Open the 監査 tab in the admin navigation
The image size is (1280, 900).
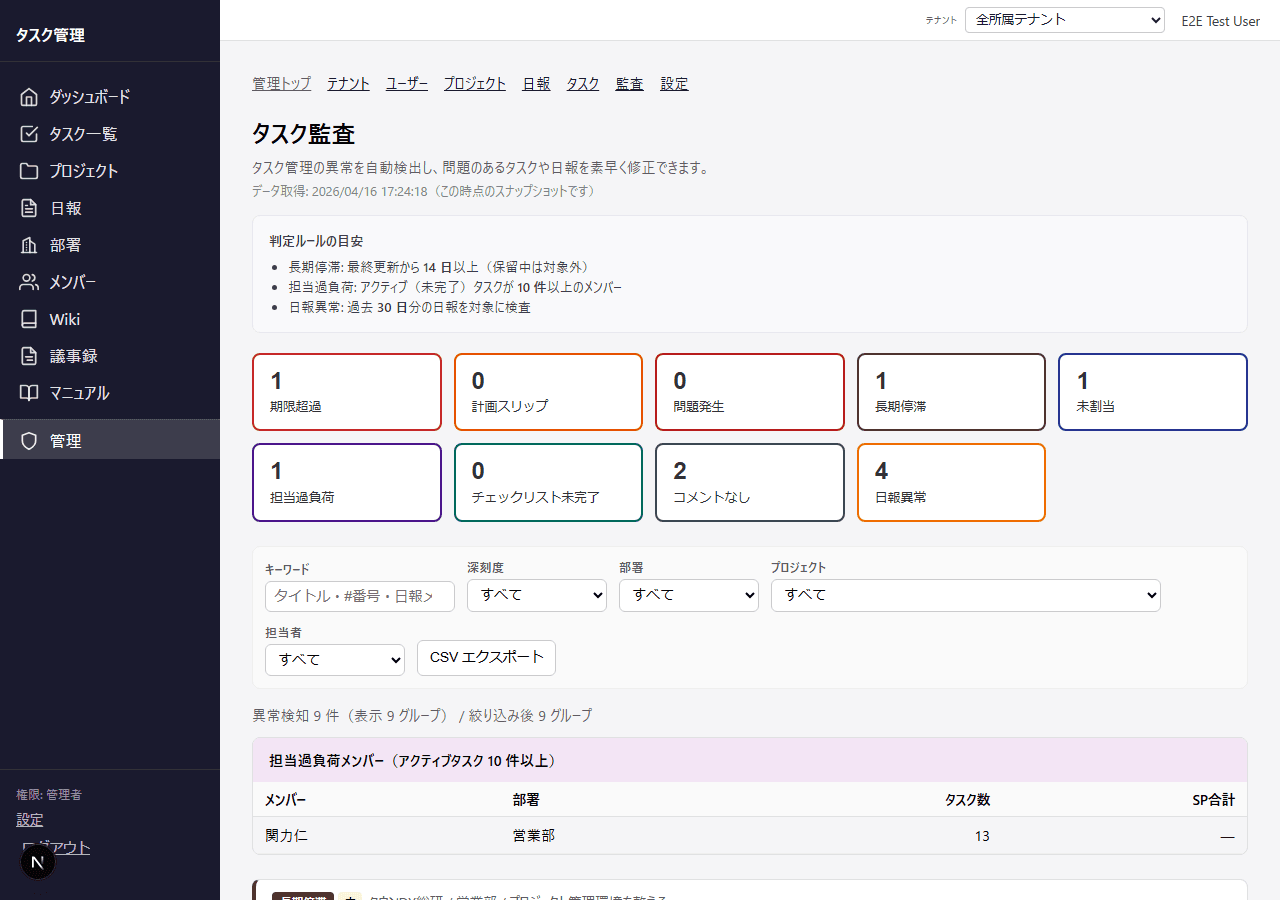[x=629, y=84]
